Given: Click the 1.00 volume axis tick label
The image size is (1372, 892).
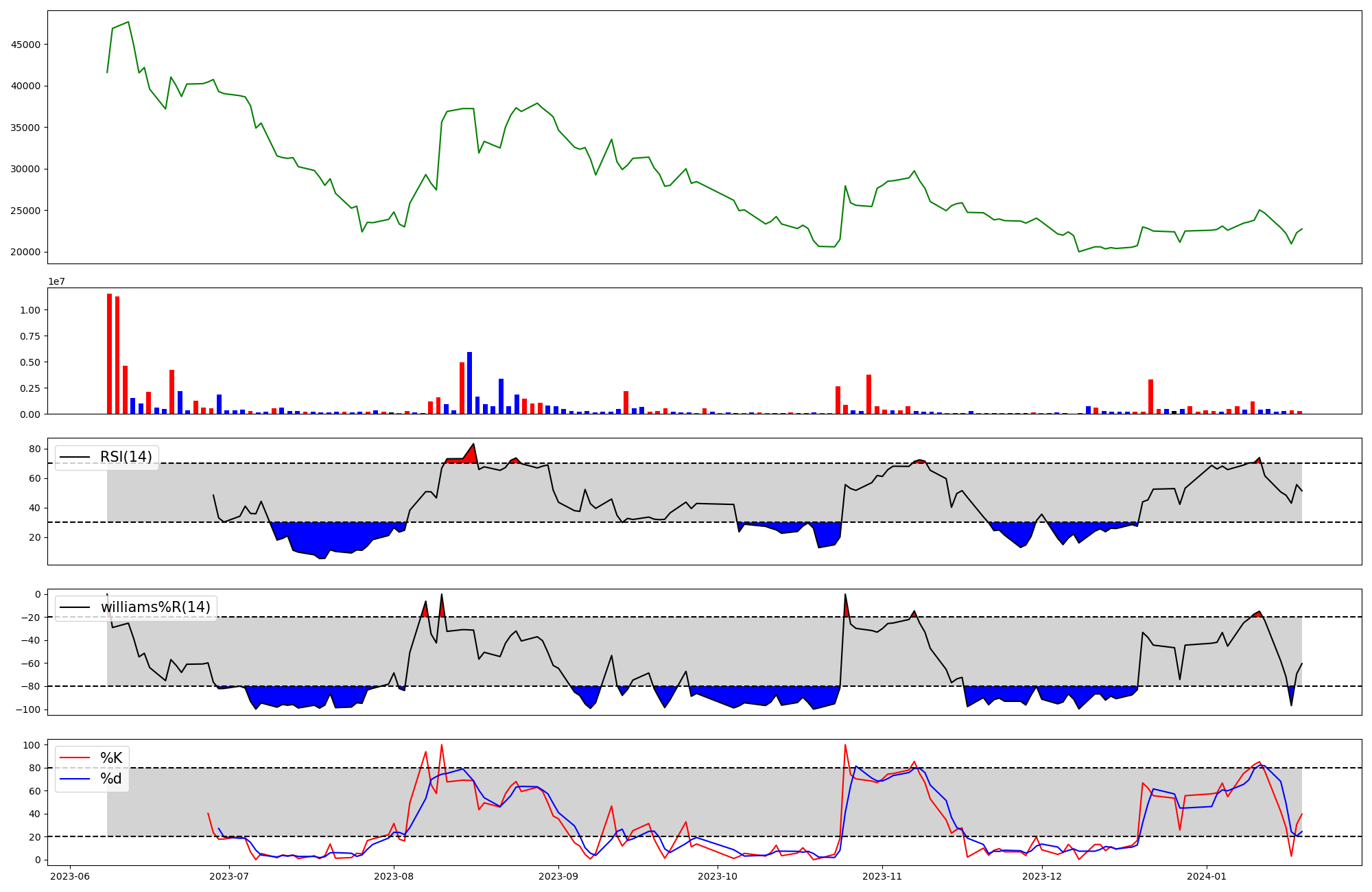Looking at the screenshot, I should tap(30, 310).
